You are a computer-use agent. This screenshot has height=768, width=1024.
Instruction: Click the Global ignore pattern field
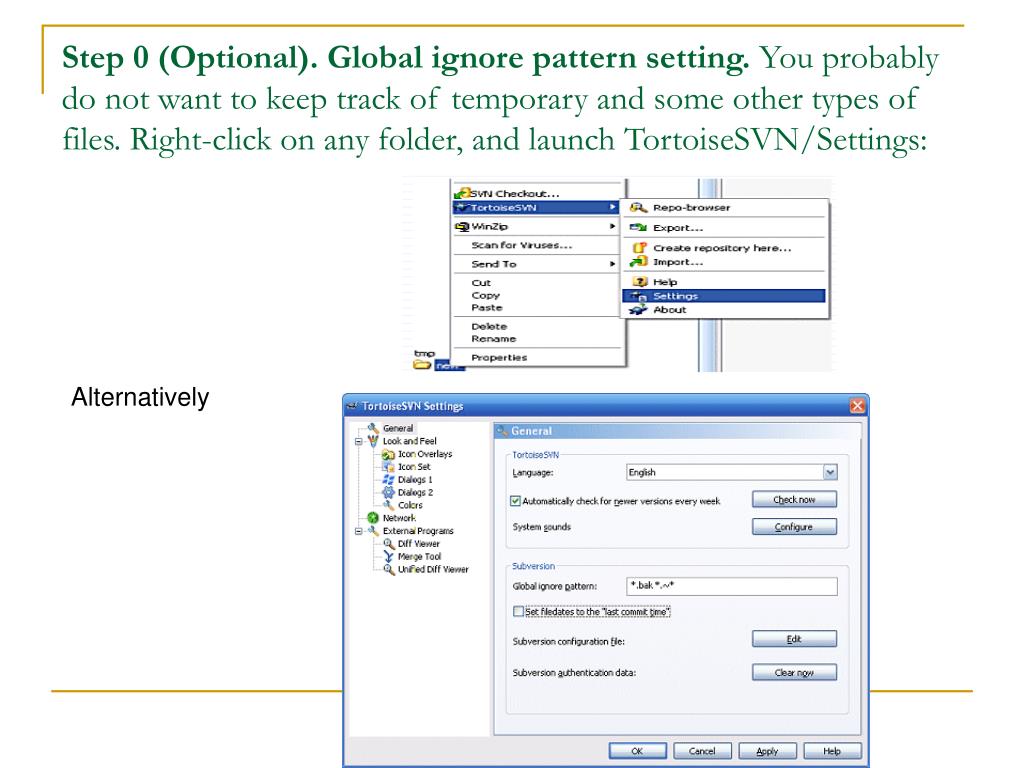731,586
